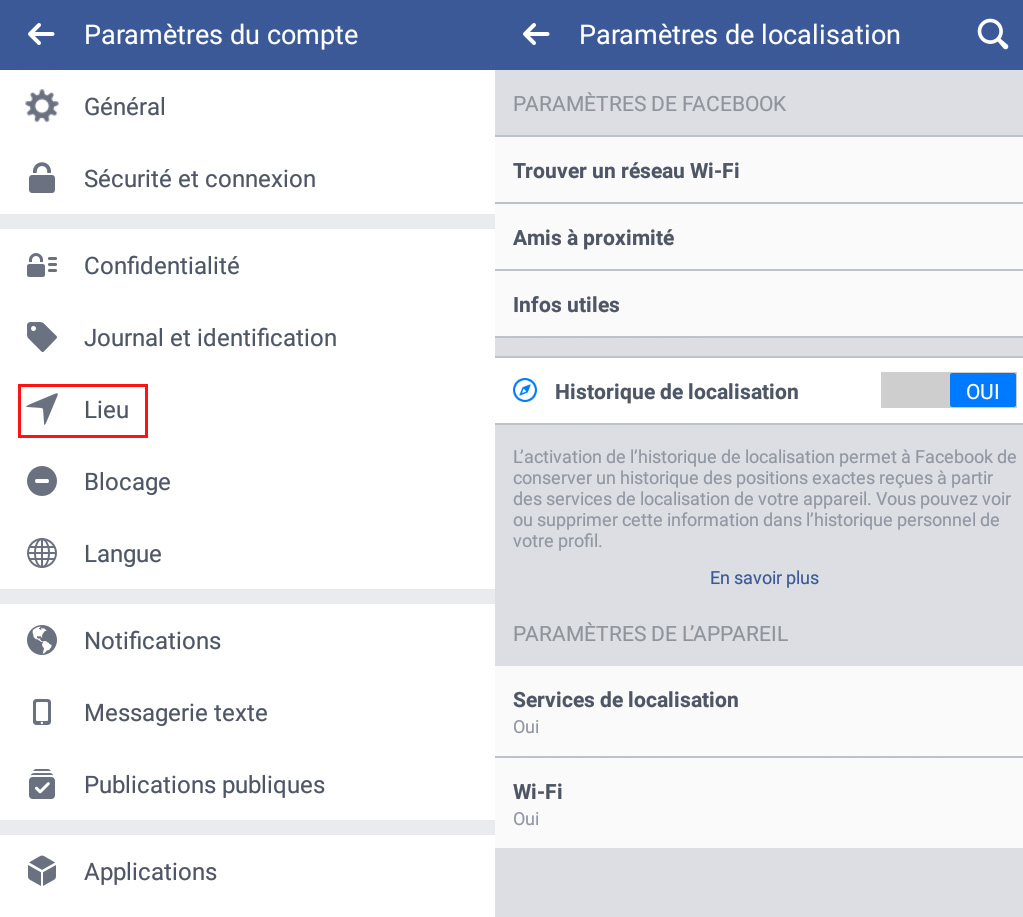The image size is (1023, 917).
Task: Select the Lieu navigation arrow icon
Action: [x=44, y=409]
